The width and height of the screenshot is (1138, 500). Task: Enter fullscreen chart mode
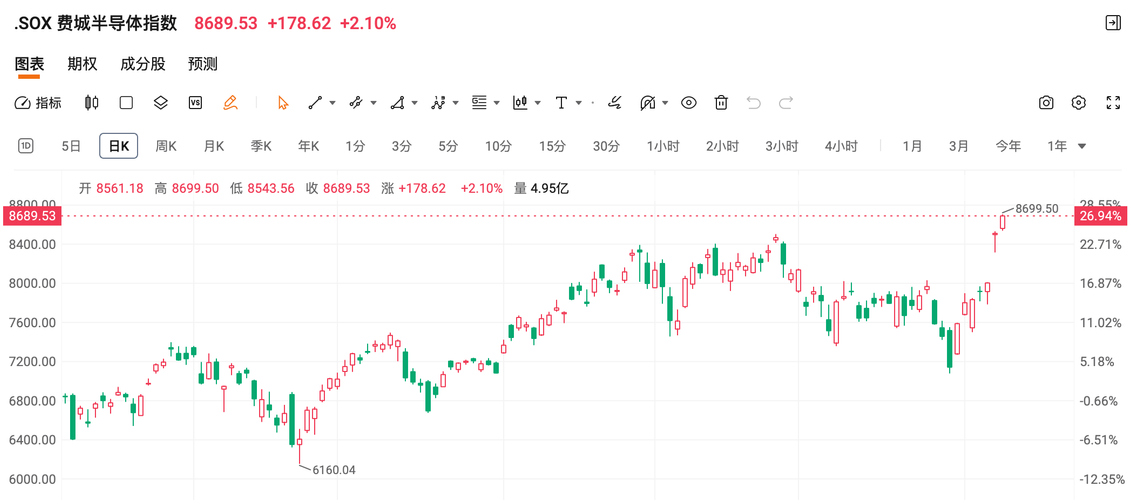point(1113,103)
